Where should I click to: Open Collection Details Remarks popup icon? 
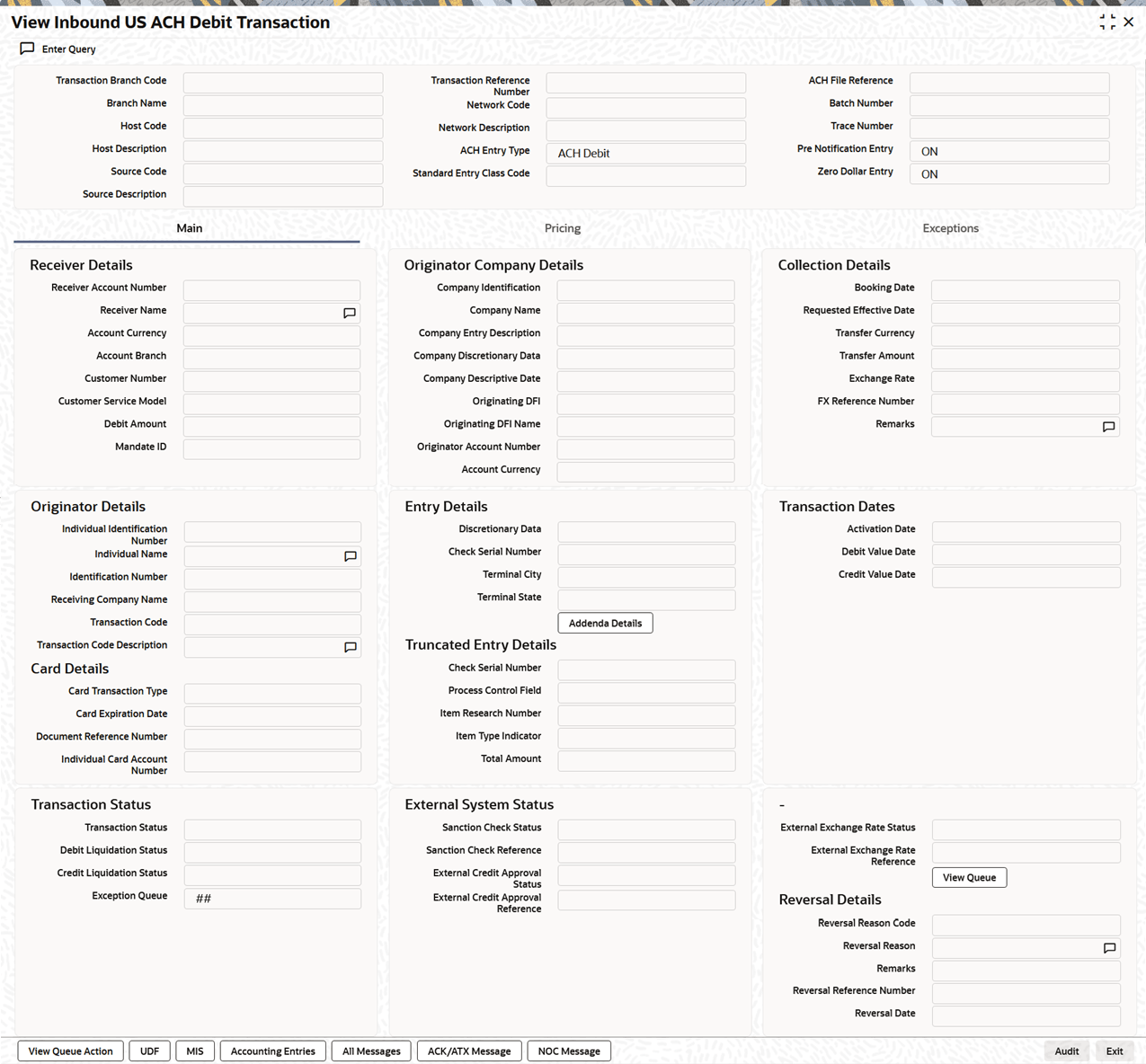(1108, 427)
